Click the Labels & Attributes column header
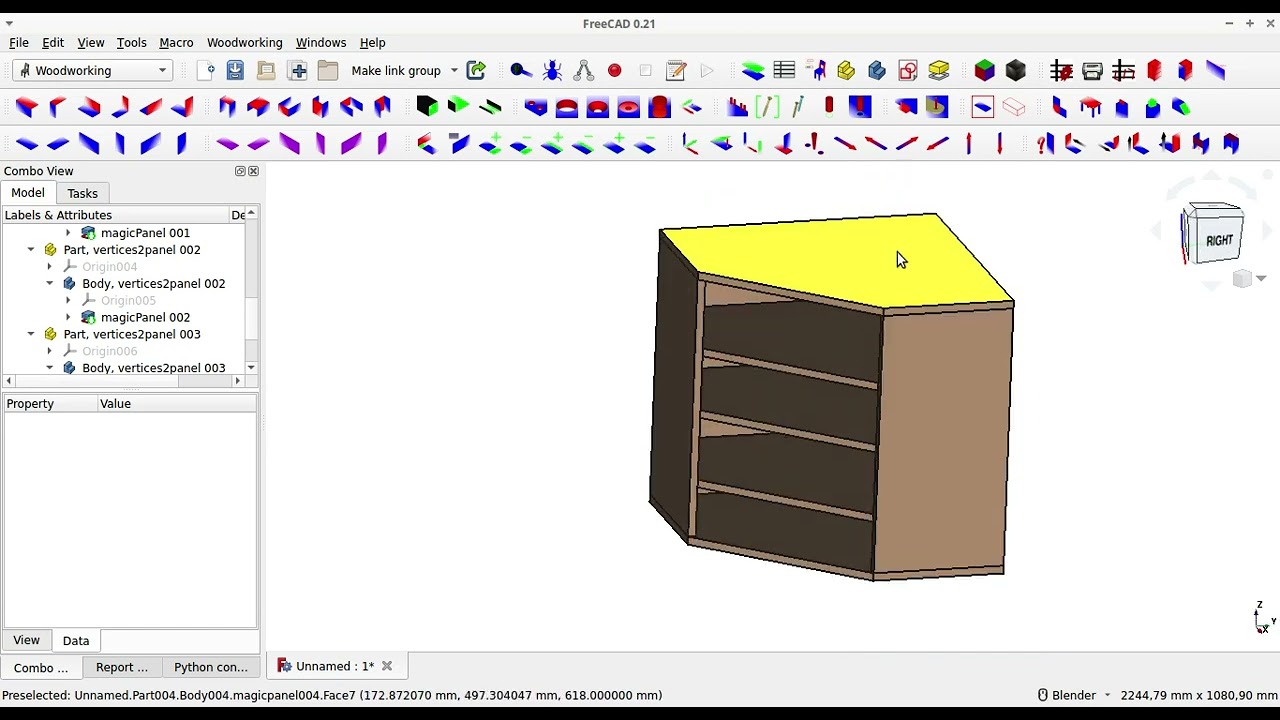The width and height of the screenshot is (1280, 720). point(115,215)
